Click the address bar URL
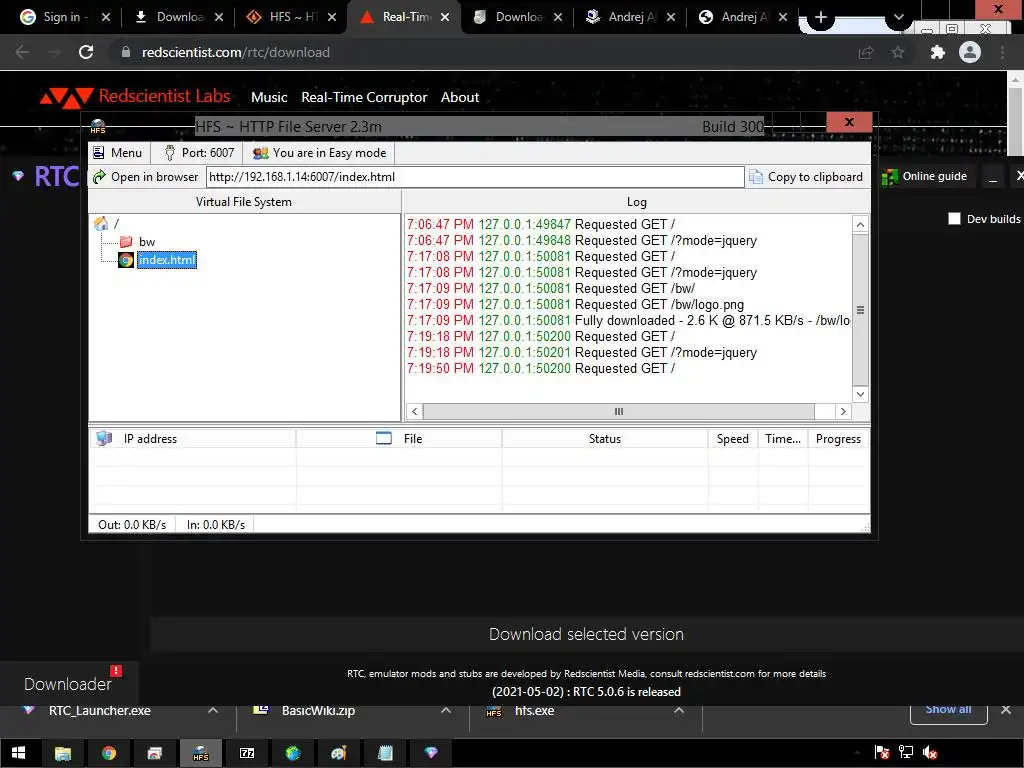This screenshot has width=1024, height=768. click(236, 52)
